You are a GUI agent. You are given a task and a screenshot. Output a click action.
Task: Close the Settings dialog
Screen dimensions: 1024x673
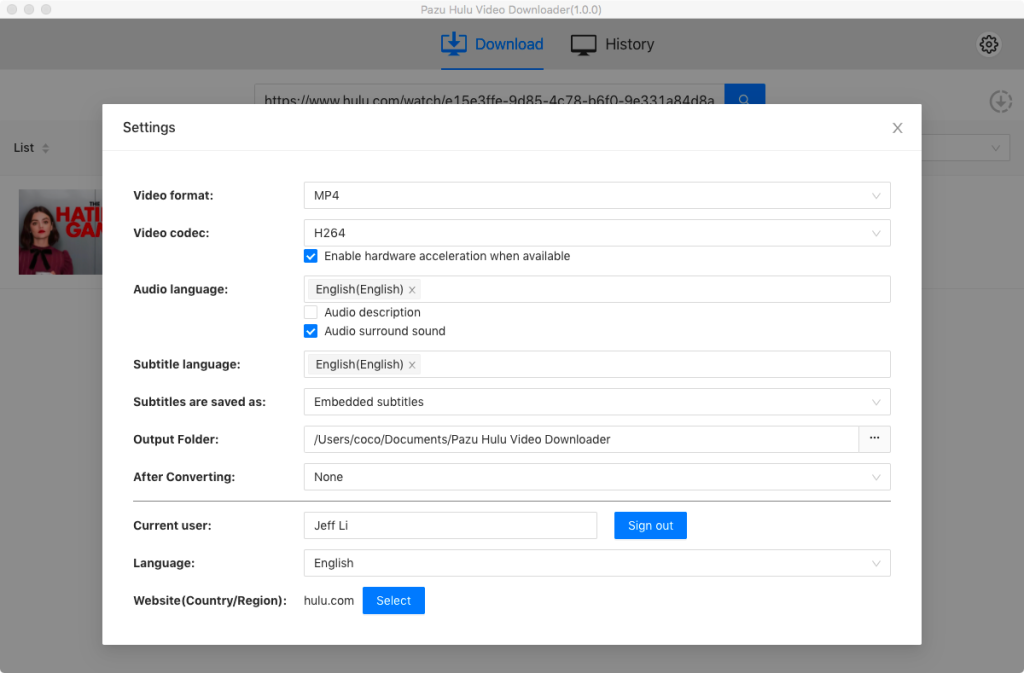click(x=897, y=128)
